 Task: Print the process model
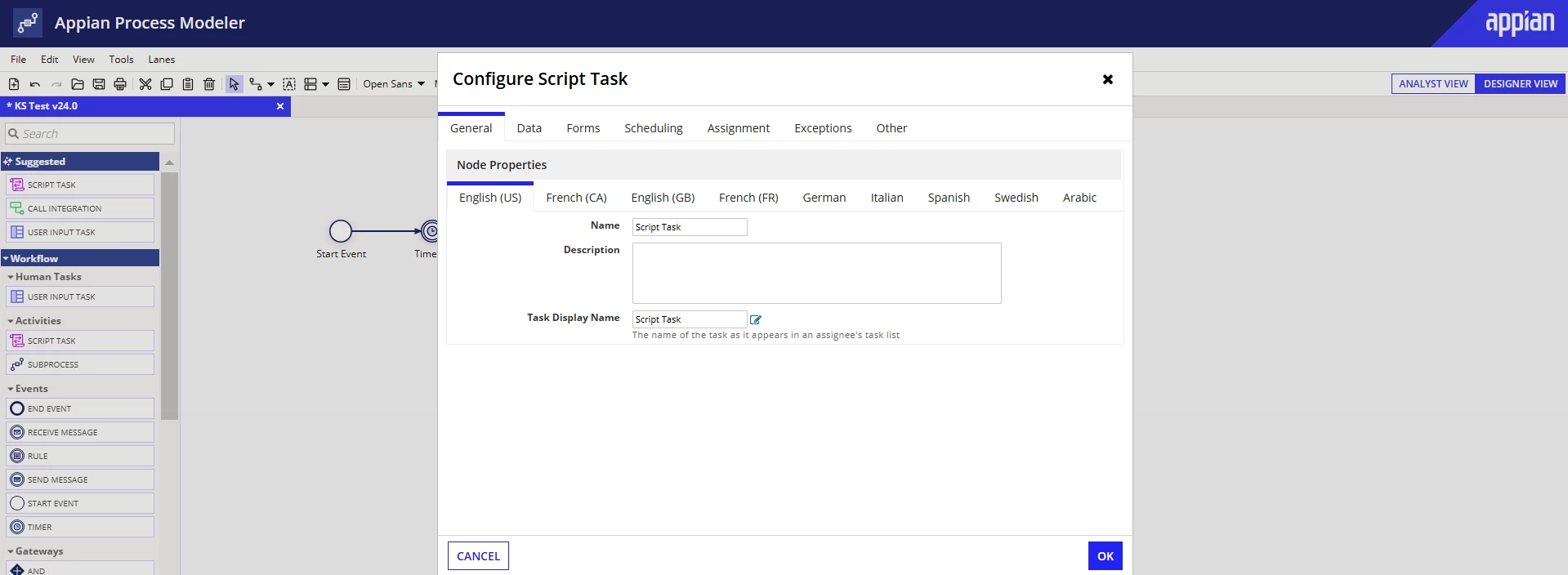click(120, 84)
